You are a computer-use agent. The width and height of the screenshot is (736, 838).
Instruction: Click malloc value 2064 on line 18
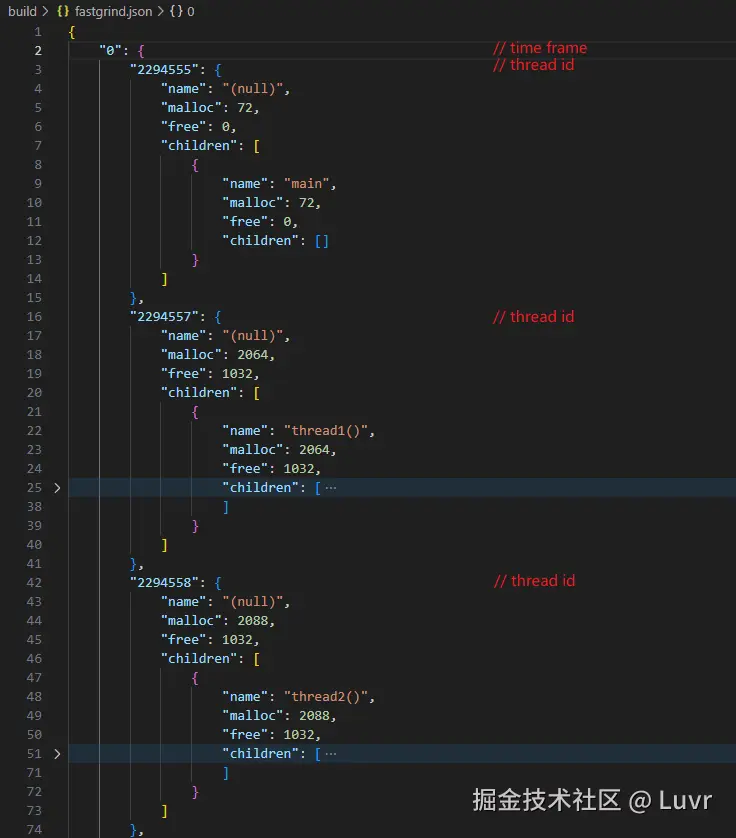[x=252, y=355]
